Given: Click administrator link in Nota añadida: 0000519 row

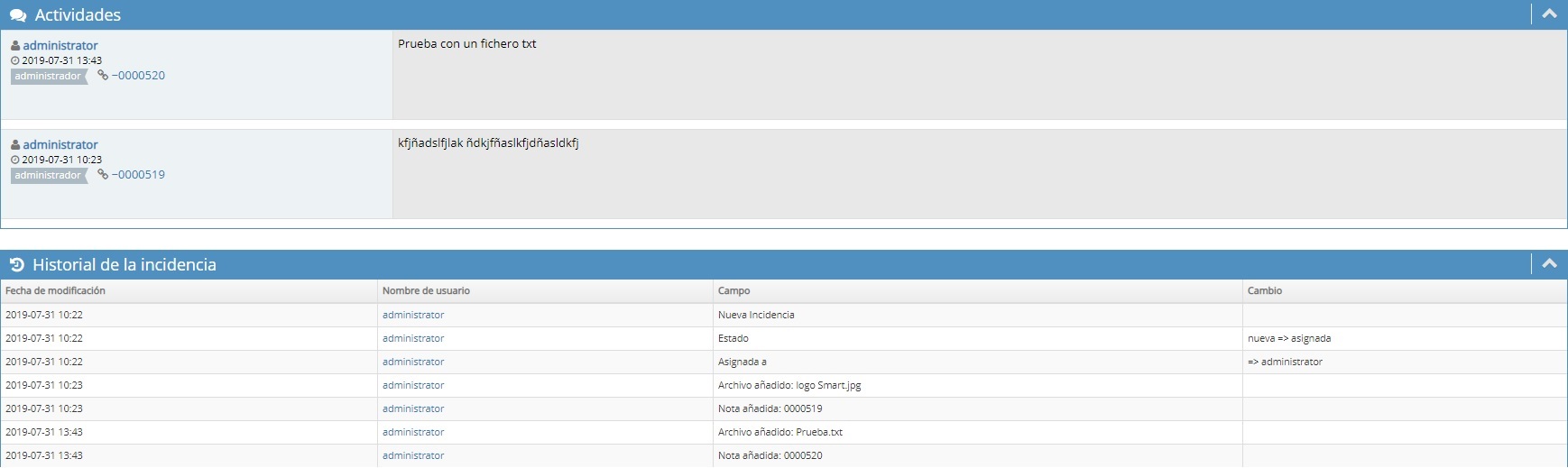Looking at the screenshot, I should click(413, 408).
